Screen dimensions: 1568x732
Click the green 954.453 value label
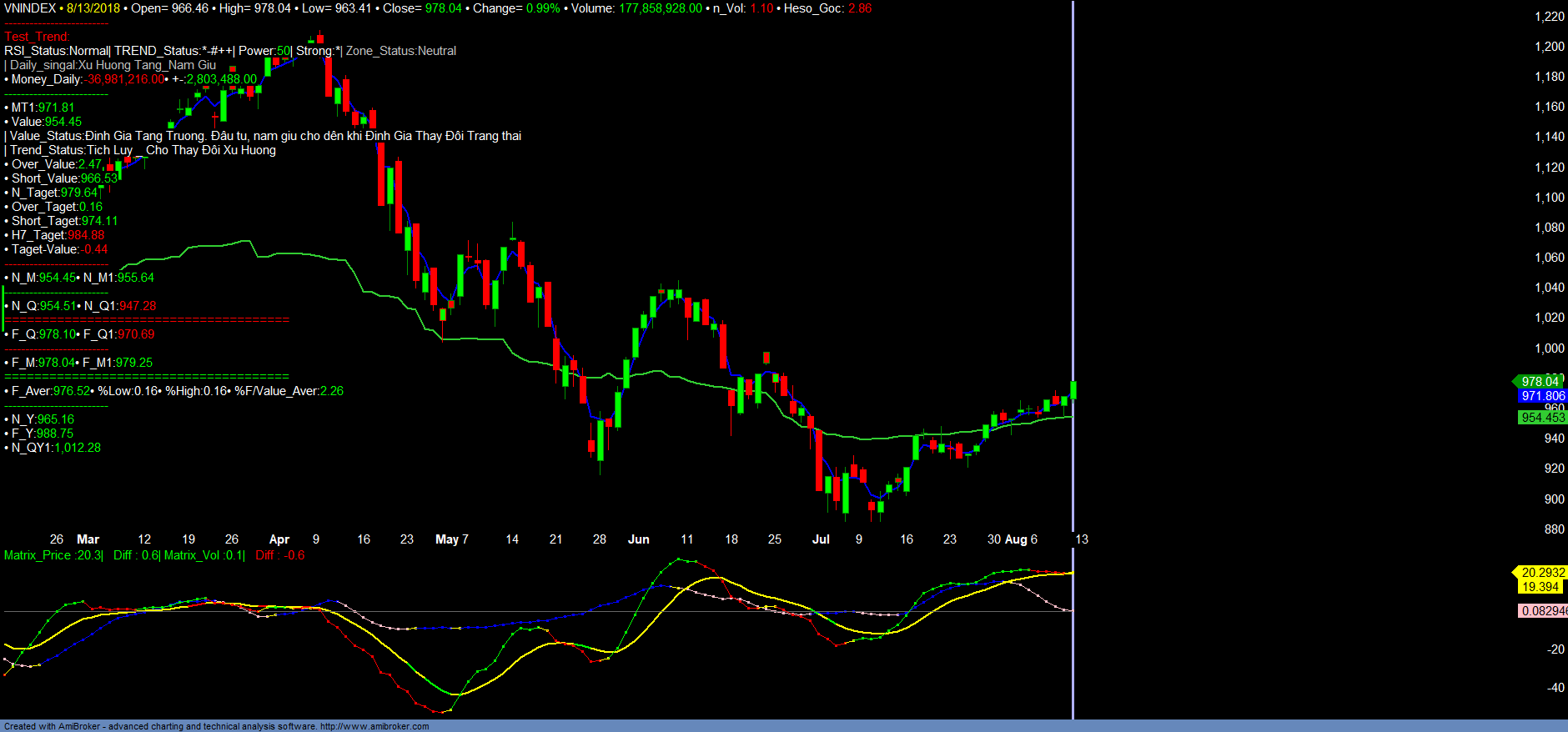1542,418
